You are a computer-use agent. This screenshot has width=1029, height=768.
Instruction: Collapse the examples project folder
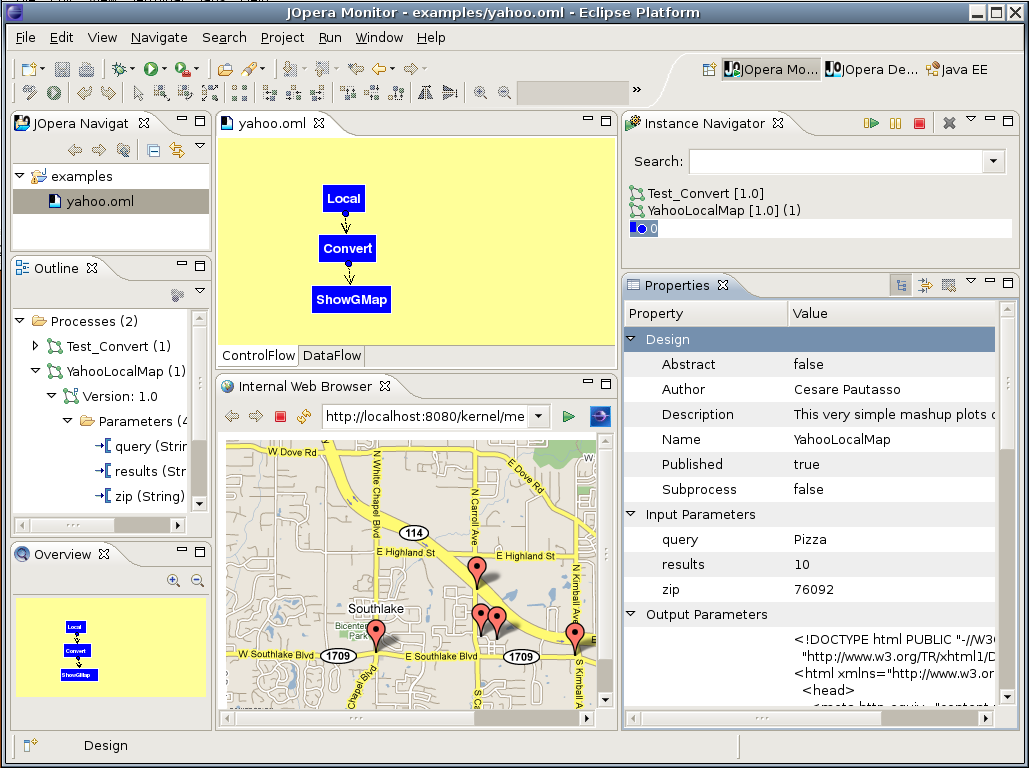(20, 176)
